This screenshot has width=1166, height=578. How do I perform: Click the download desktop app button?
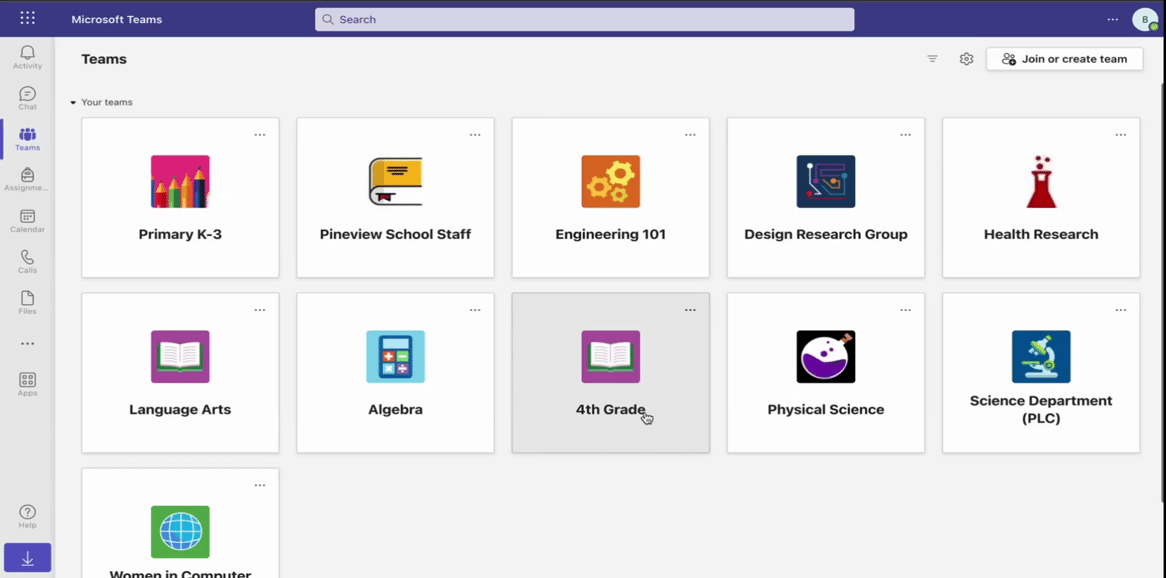click(27, 558)
